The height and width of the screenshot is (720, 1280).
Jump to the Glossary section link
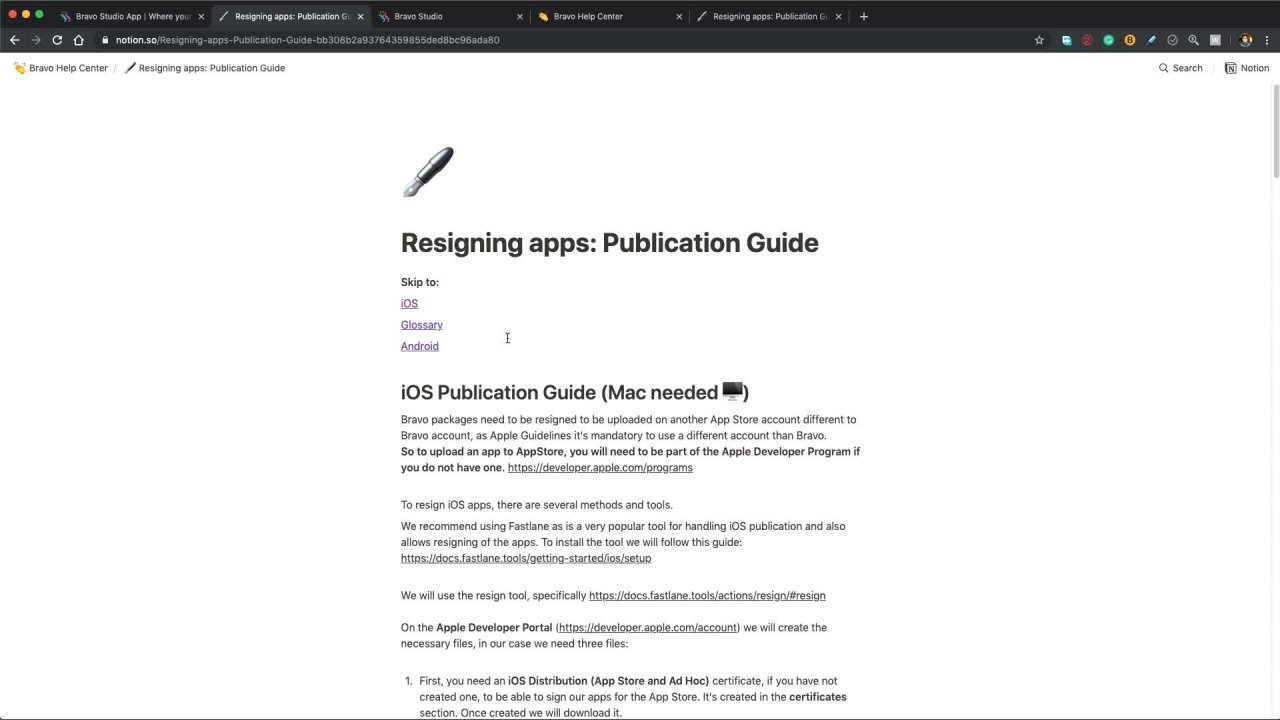click(421, 325)
